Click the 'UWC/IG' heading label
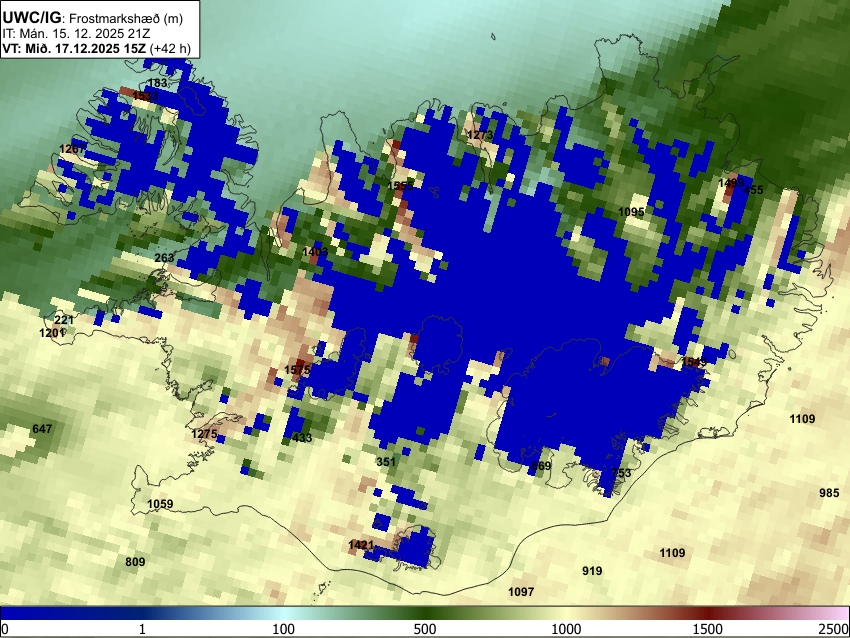The image size is (850, 638). (31, 17)
